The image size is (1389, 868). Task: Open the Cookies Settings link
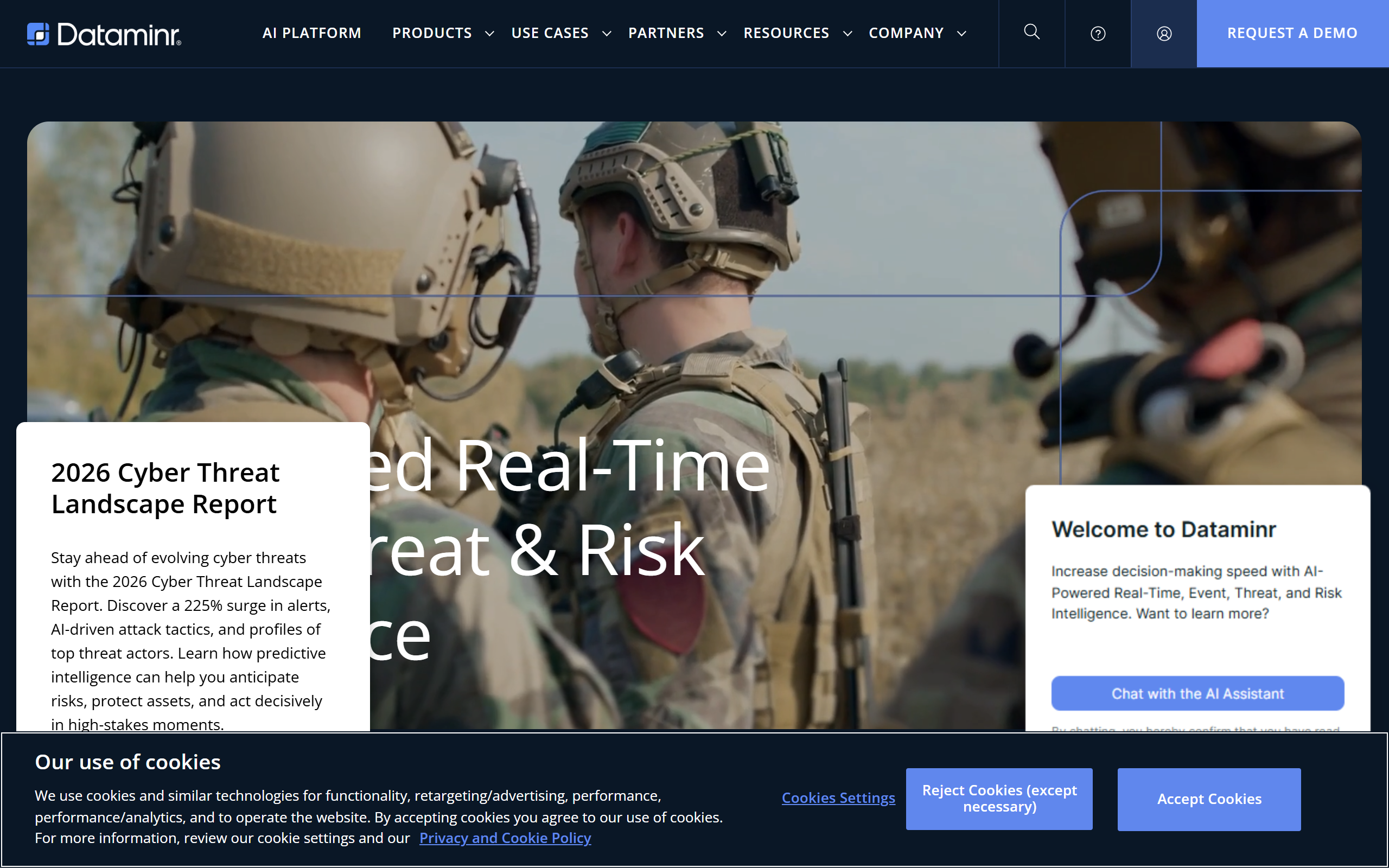[838, 798]
